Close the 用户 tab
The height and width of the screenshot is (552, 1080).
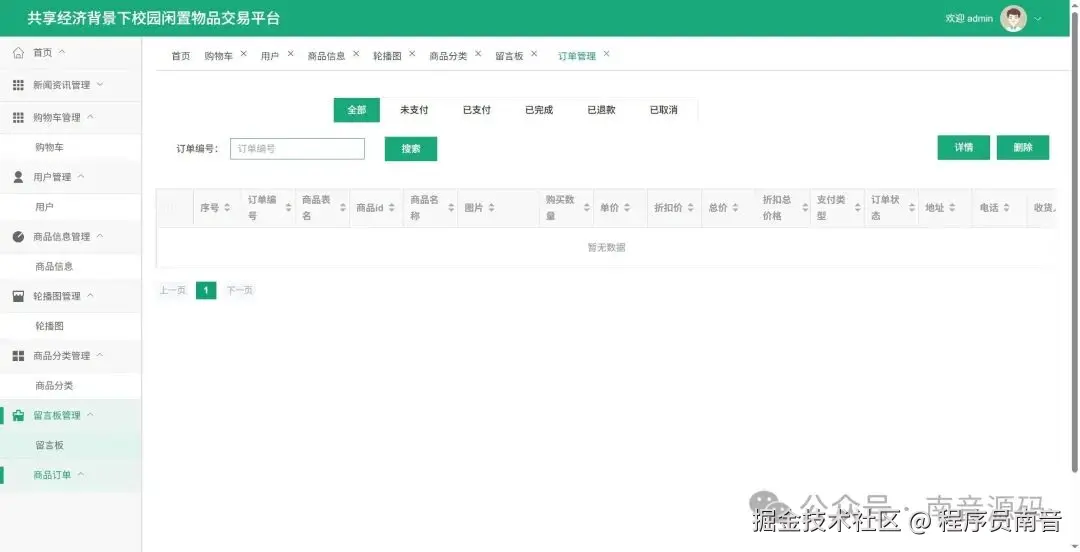pos(290,54)
